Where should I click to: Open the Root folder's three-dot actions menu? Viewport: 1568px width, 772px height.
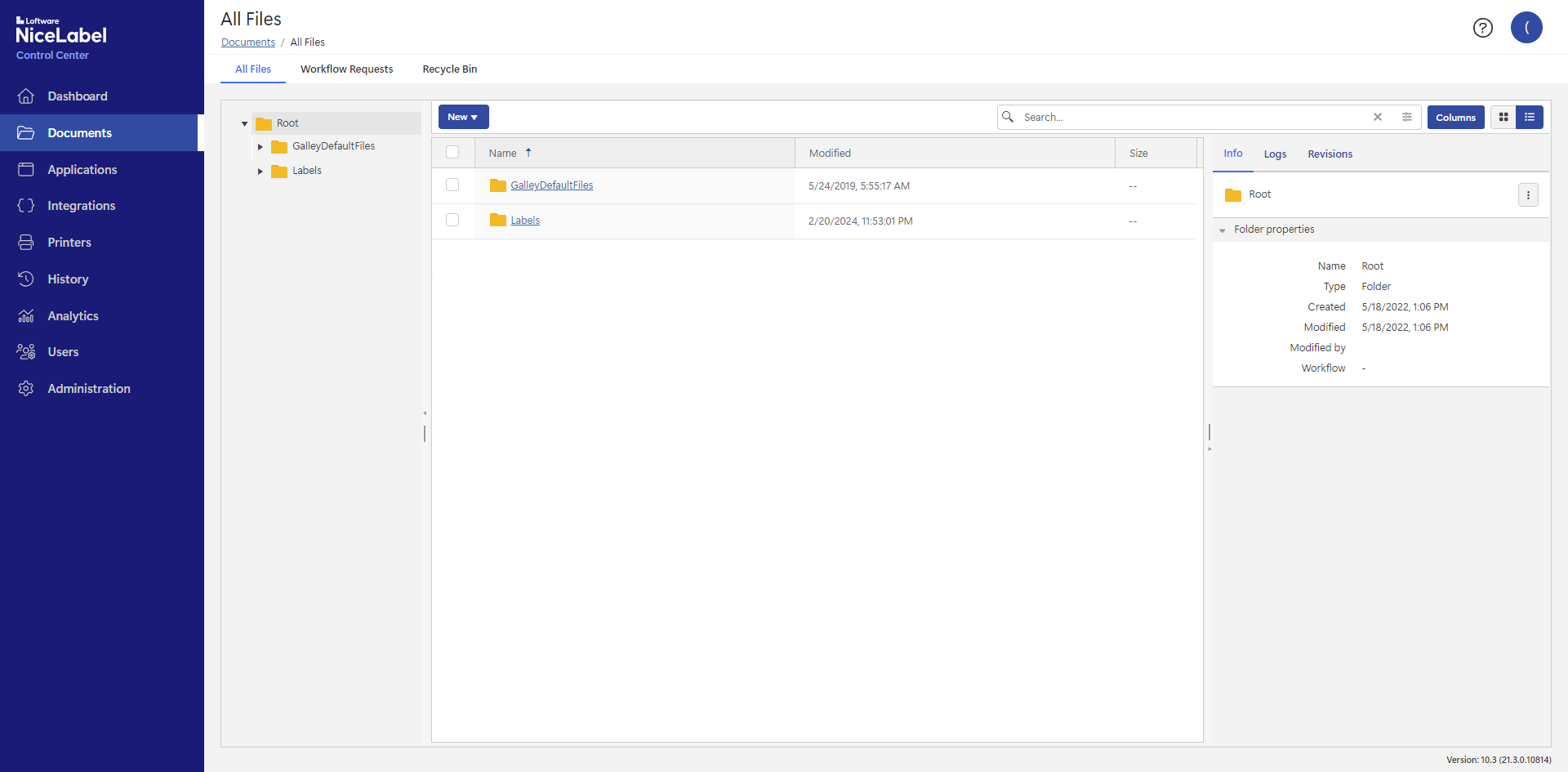1528,194
